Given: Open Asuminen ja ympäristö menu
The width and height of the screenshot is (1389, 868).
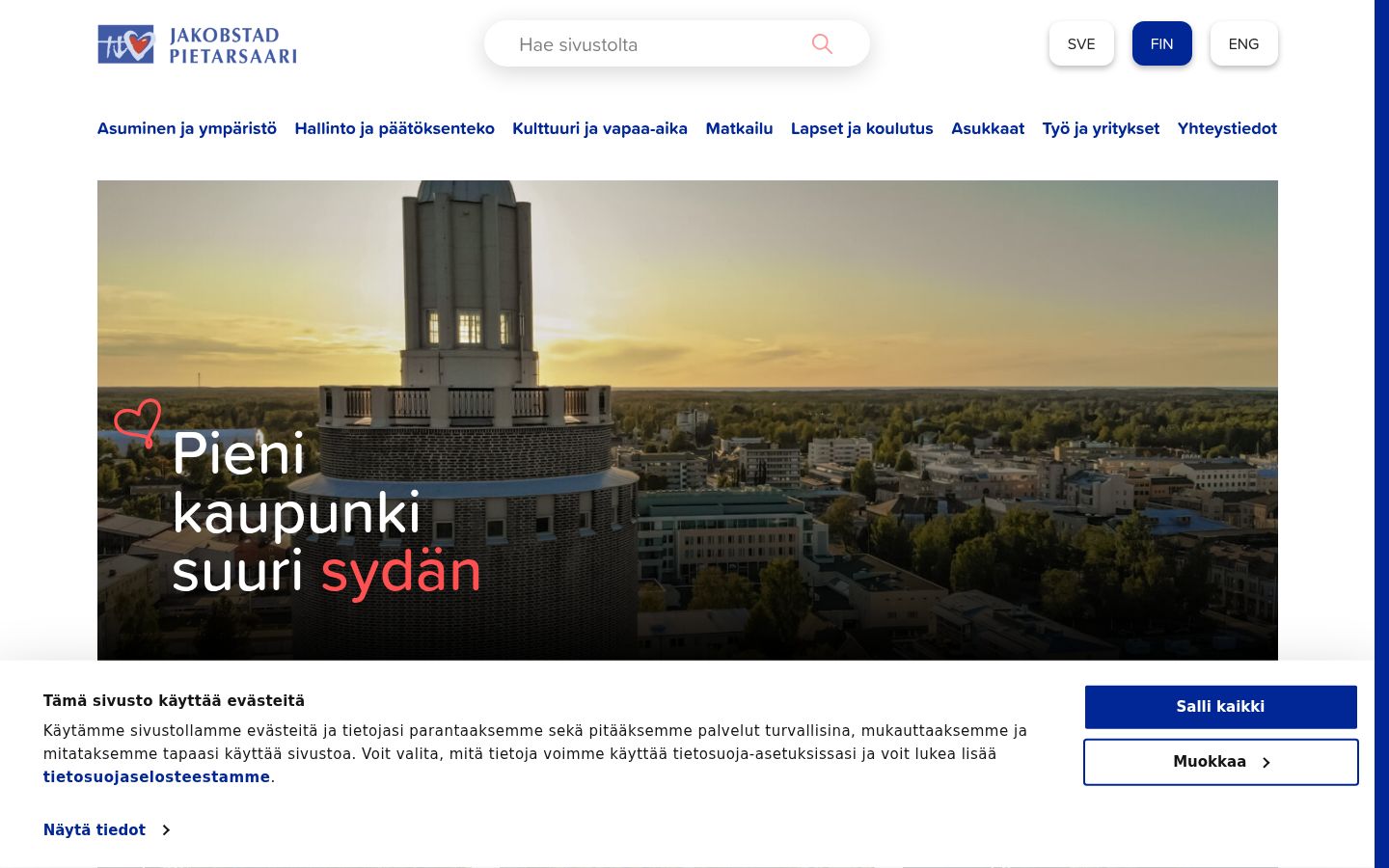Looking at the screenshot, I should tap(187, 128).
